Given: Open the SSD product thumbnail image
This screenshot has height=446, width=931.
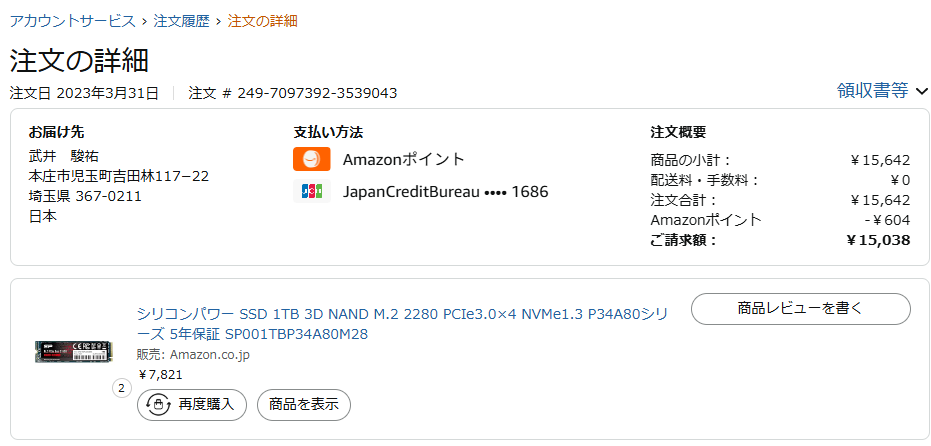Looking at the screenshot, I should click(72, 351).
